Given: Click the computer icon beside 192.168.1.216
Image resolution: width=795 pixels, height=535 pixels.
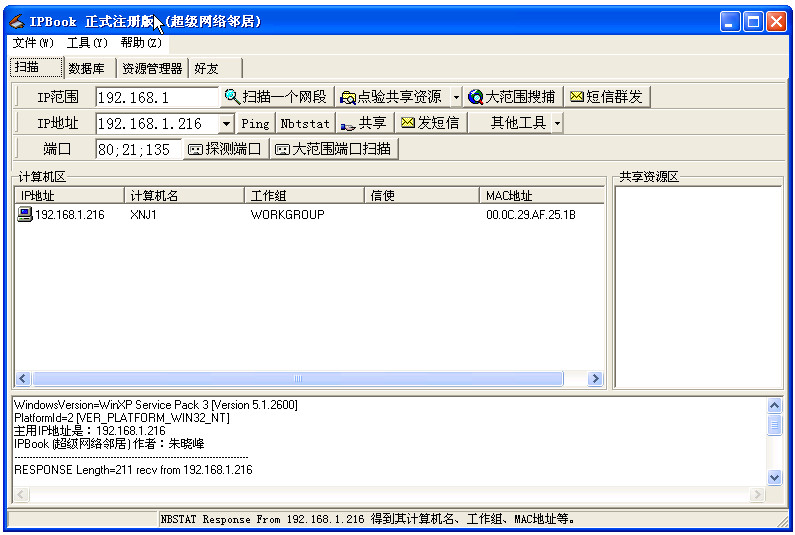Looking at the screenshot, I should [24, 215].
